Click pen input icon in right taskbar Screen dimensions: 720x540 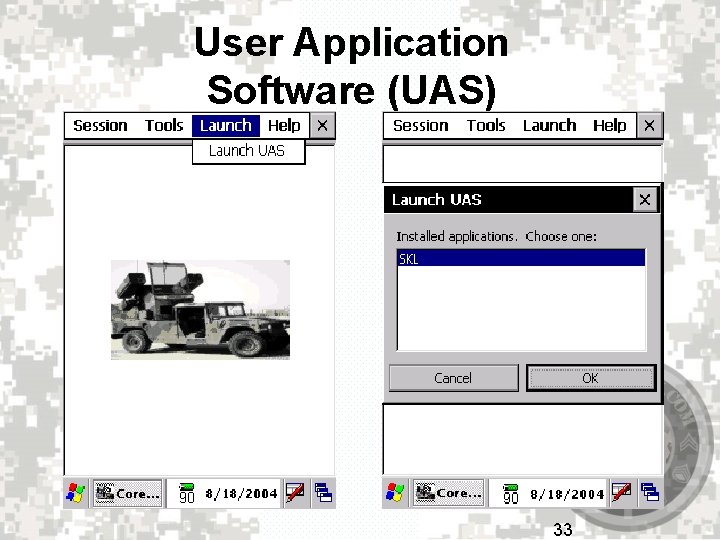(621, 493)
